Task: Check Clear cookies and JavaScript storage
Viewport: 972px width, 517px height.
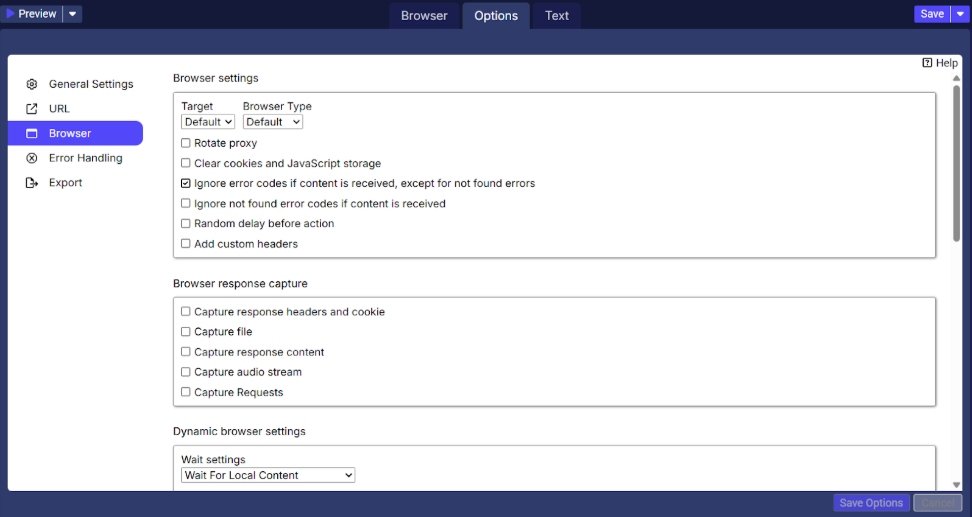Action: click(x=186, y=163)
